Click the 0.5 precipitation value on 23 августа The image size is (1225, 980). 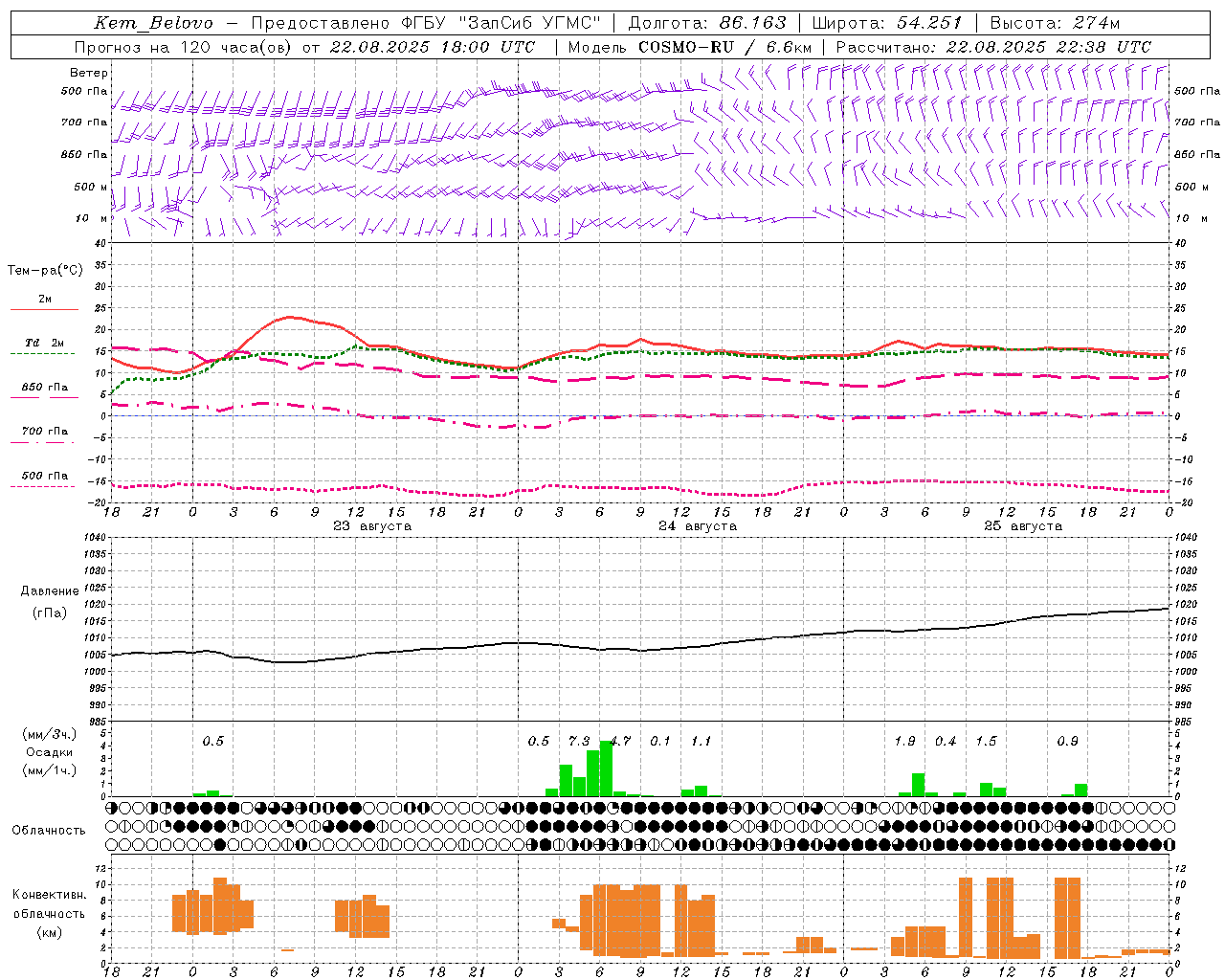[213, 741]
